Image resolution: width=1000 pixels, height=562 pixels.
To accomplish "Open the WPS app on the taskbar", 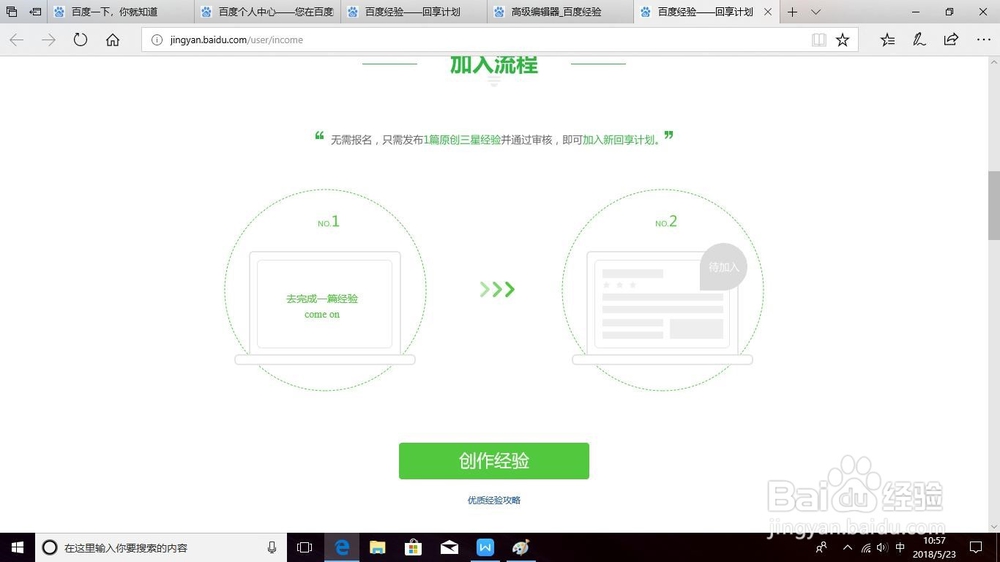I will (x=485, y=547).
